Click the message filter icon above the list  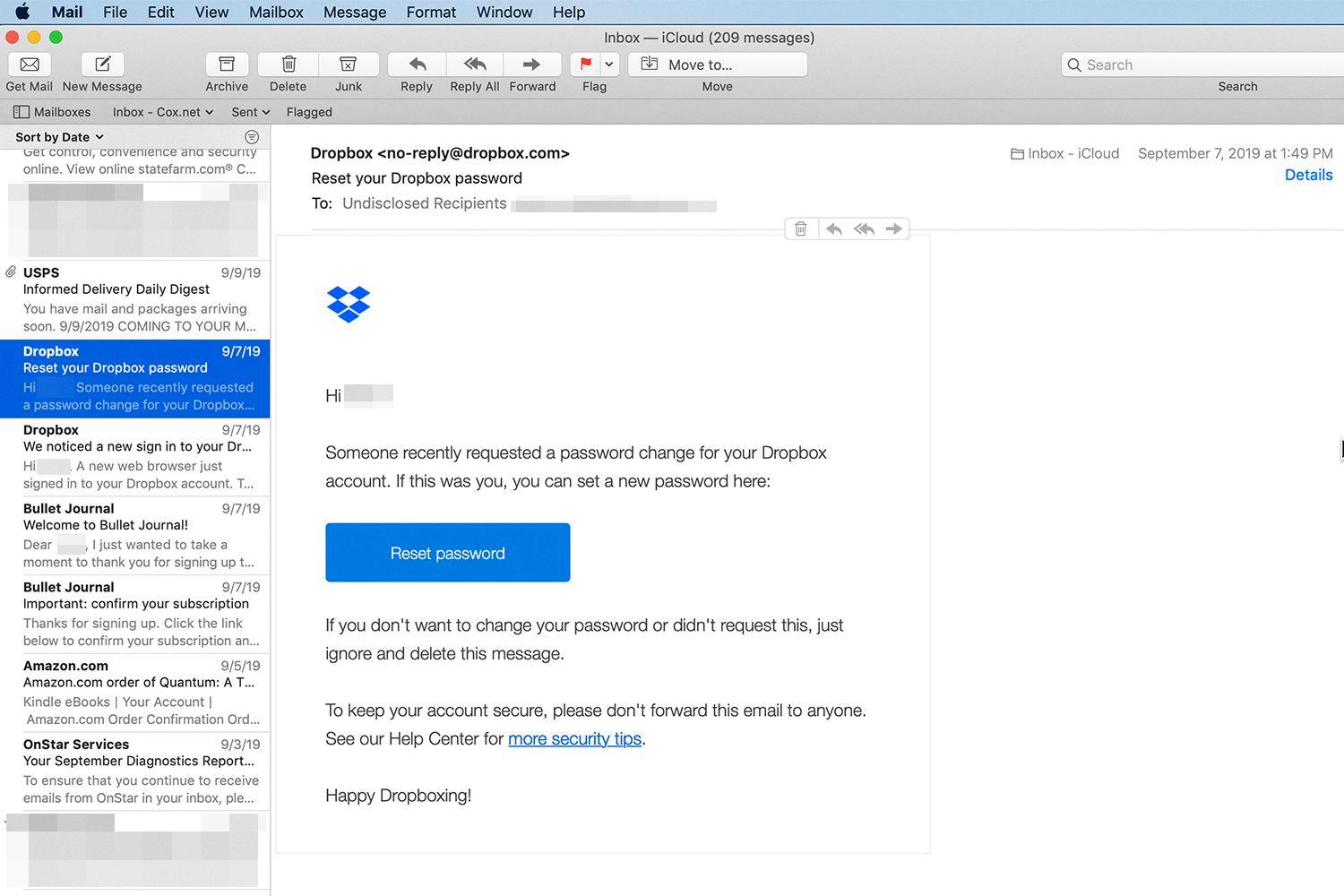click(252, 136)
